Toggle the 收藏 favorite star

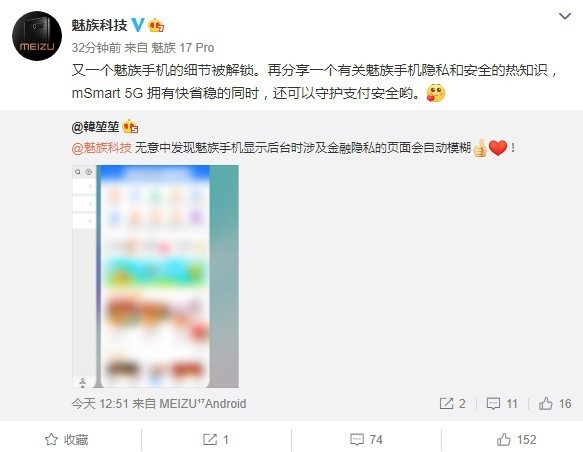click(67, 440)
